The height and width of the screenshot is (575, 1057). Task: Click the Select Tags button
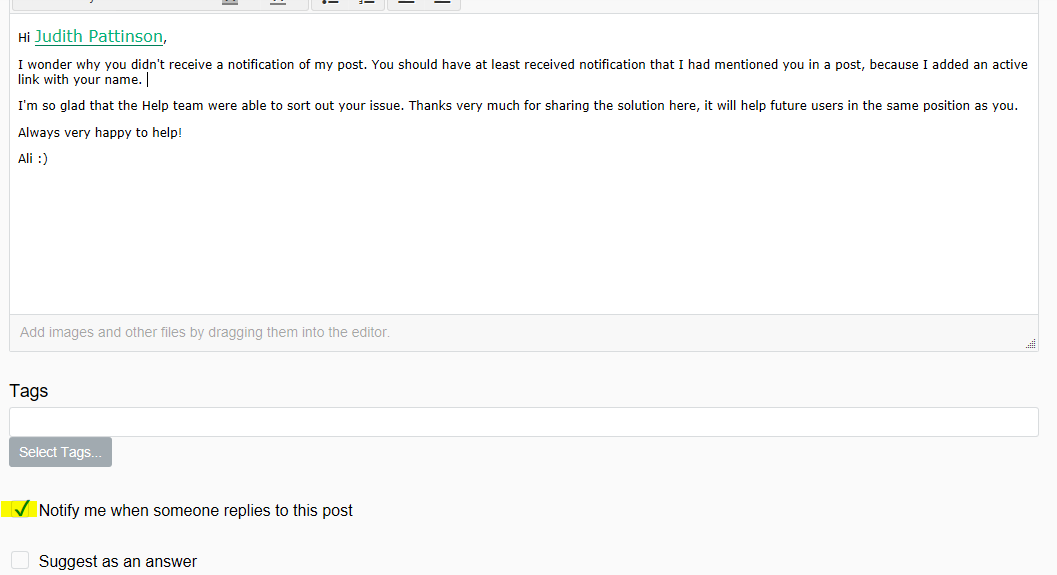click(60, 452)
